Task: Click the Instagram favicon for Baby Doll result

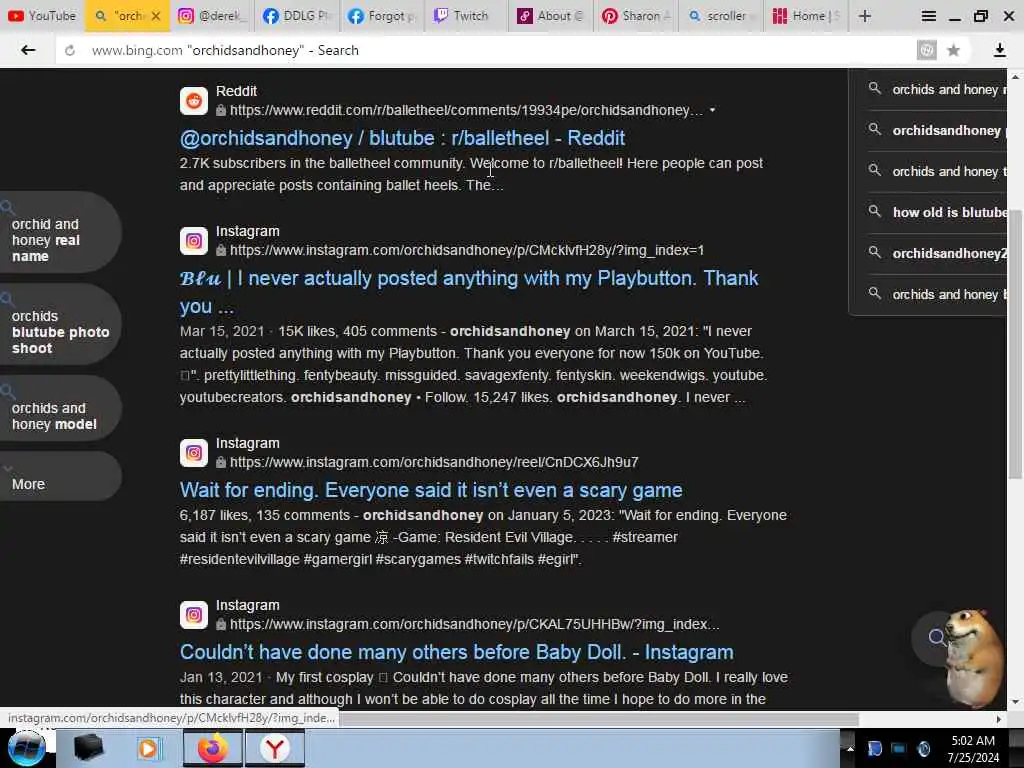Action: click(194, 615)
